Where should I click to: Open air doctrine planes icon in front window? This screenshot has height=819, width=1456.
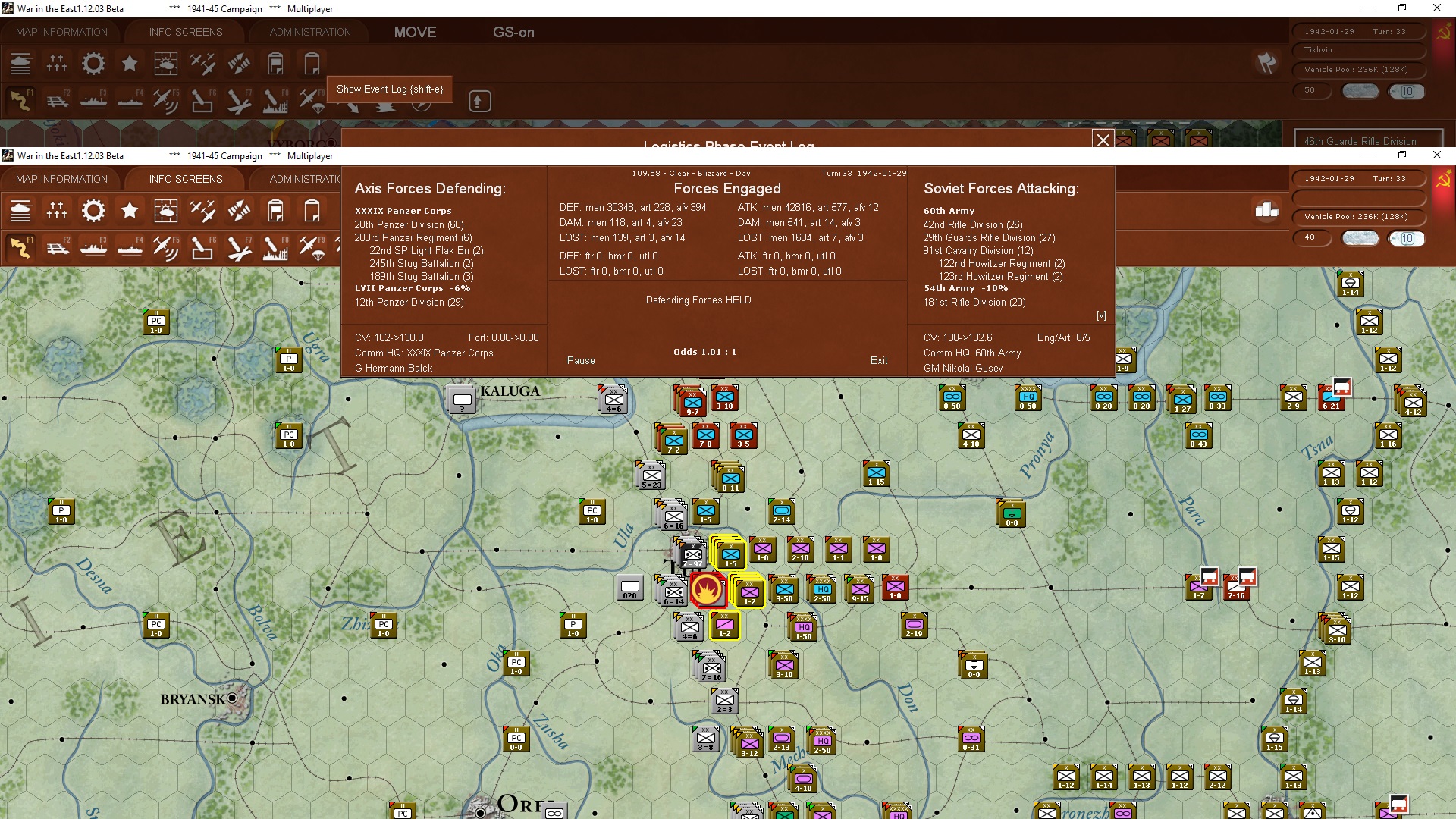(202, 211)
